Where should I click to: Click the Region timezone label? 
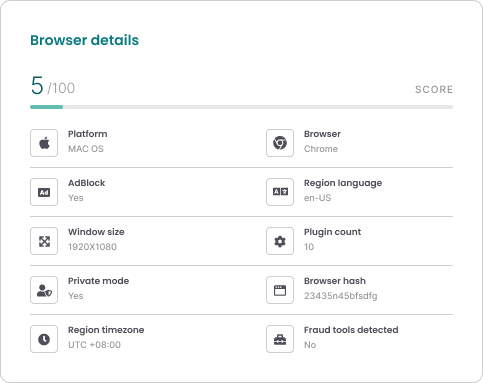(106, 330)
